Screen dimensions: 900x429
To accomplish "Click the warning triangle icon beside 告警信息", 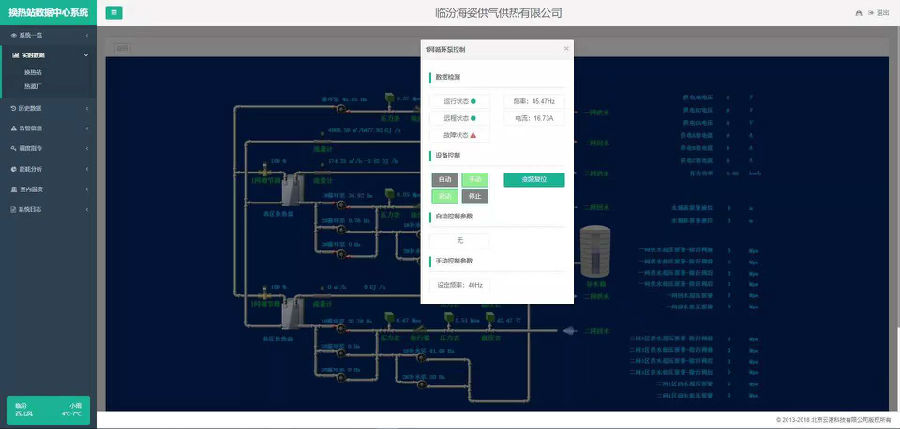I will [x=14, y=128].
